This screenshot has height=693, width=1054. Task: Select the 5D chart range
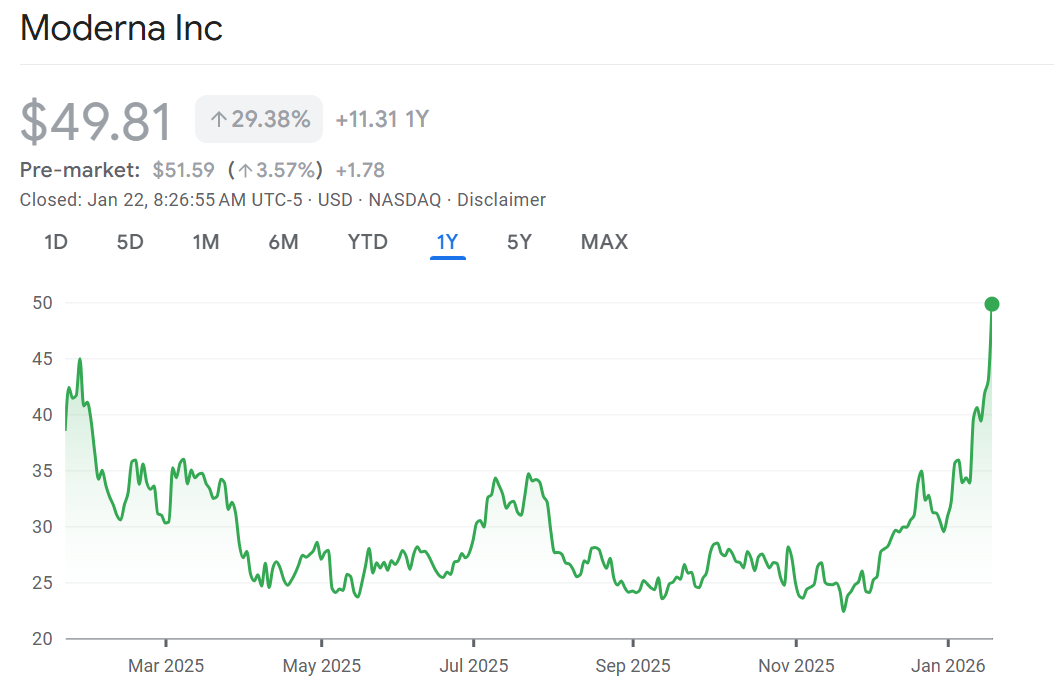click(x=130, y=242)
